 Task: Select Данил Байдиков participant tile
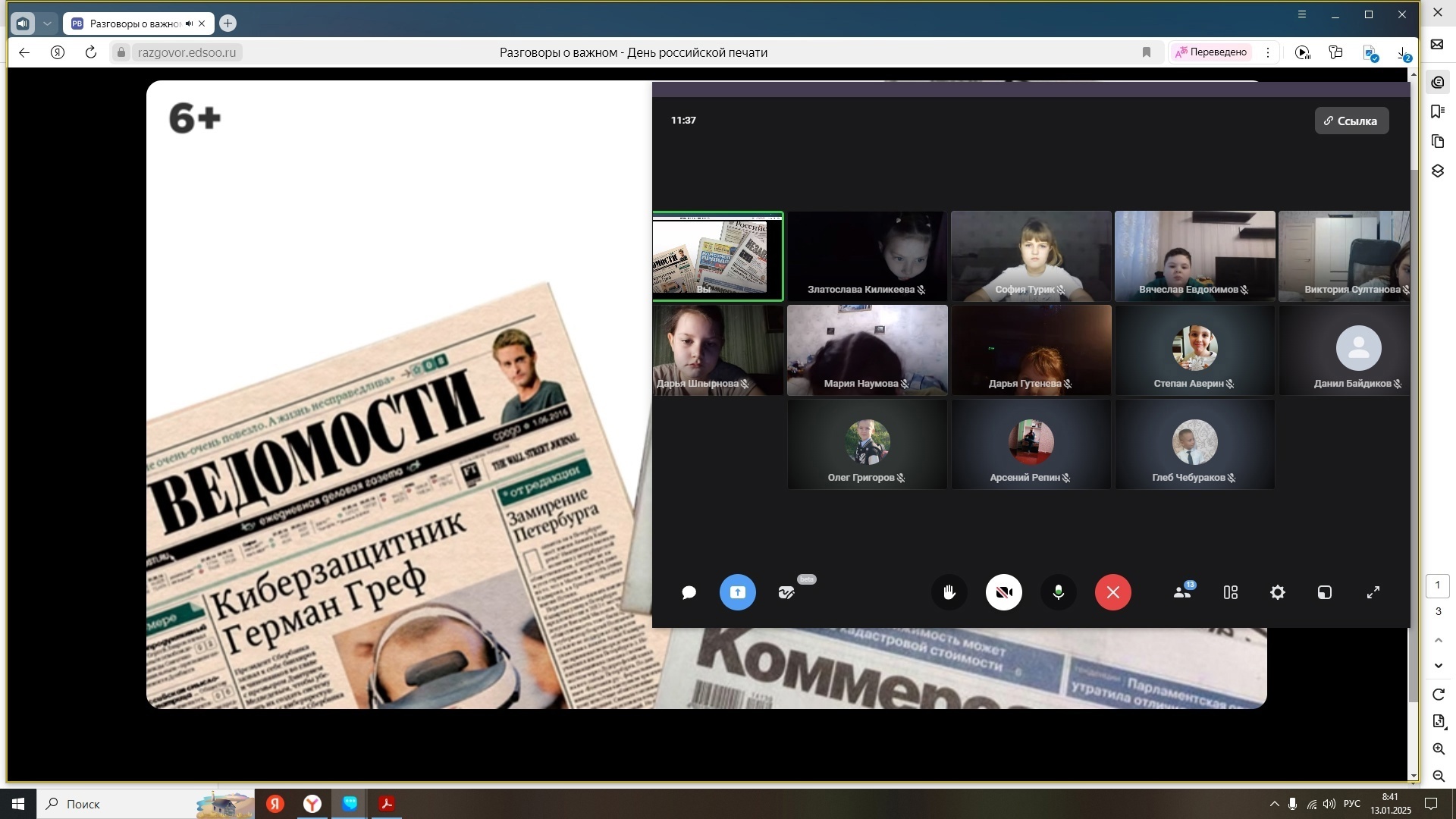[1344, 350]
